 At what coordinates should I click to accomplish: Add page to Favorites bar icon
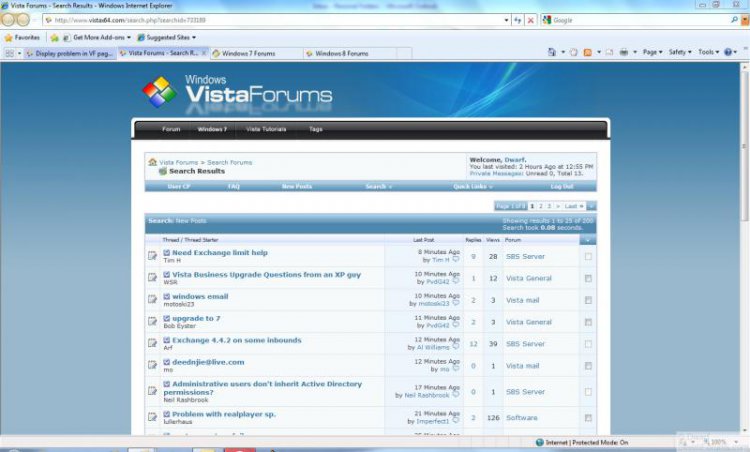[x=55, y=37]
